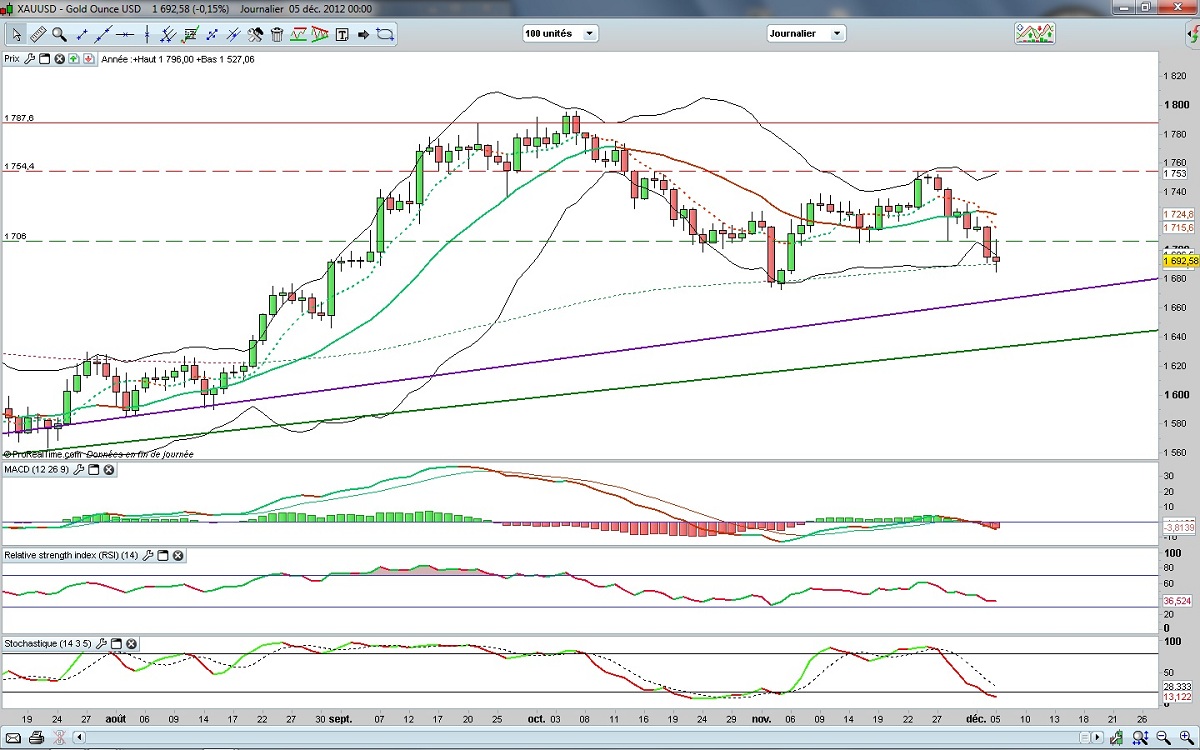Screen dimensions: 1200x750
Task: Click the yellow 1 692,58 current price label
Action: tap(1180, 261)
